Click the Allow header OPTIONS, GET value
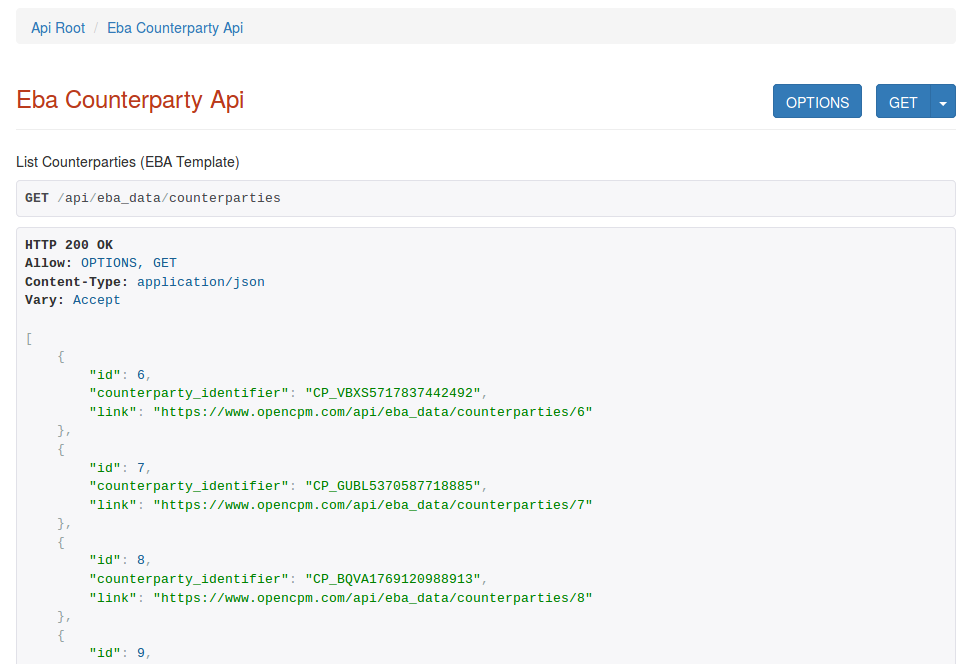Viewport: 975px width, 664px height. pyautogui.click(x=128, y=263)
